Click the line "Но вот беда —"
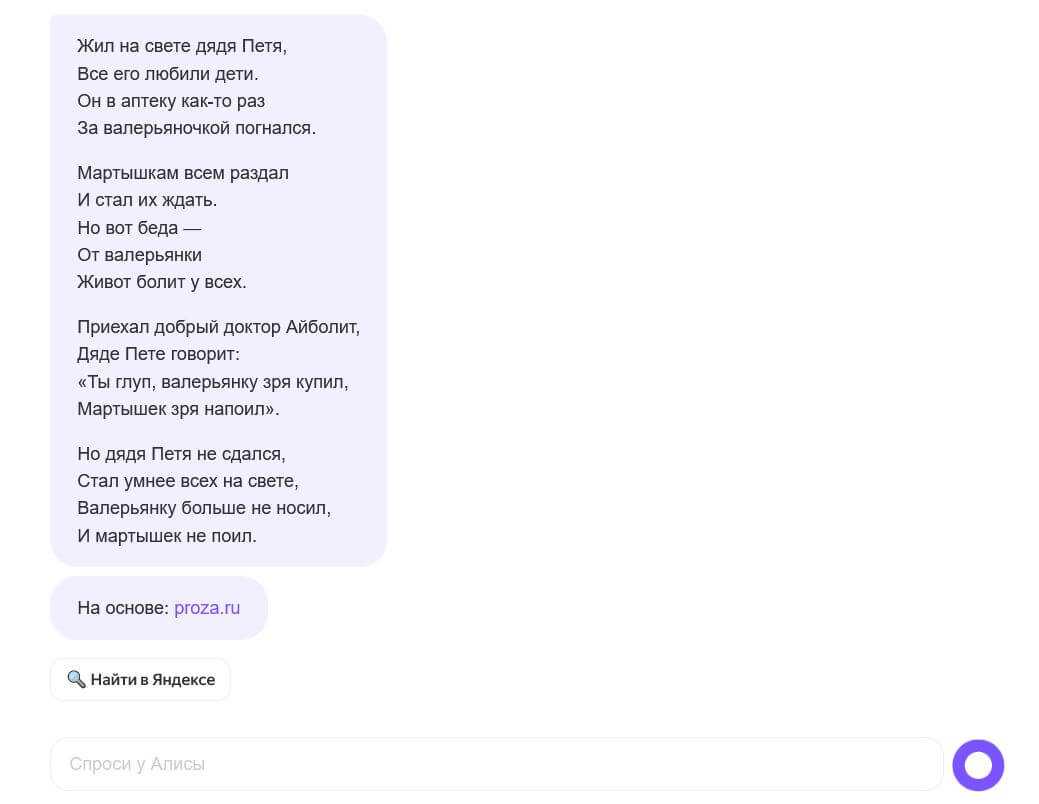This screenshot has height=804, width=1039. pyautogui.click(x=139, y=227)
